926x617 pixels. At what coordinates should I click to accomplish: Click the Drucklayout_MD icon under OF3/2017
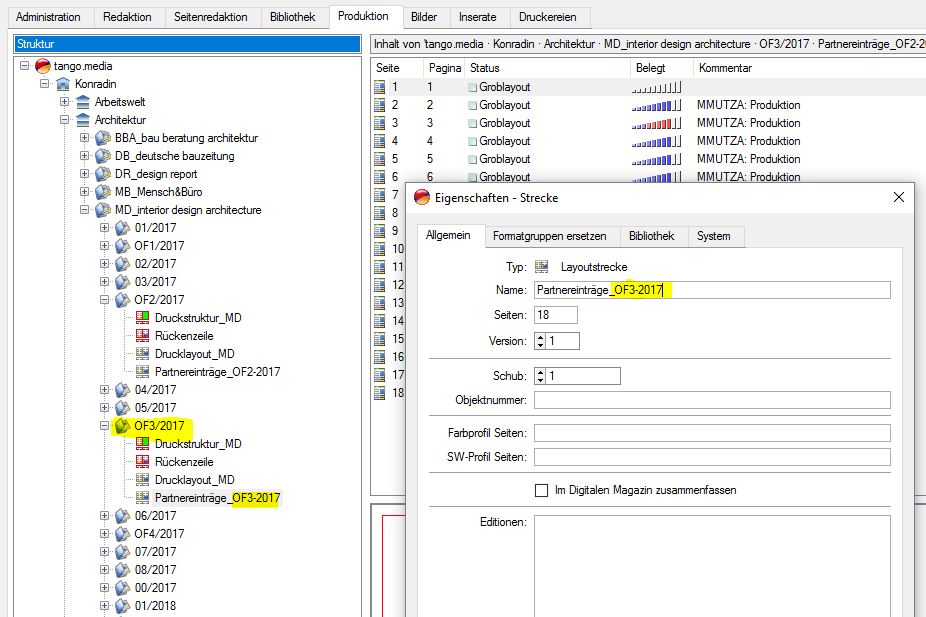pos(142,480)
